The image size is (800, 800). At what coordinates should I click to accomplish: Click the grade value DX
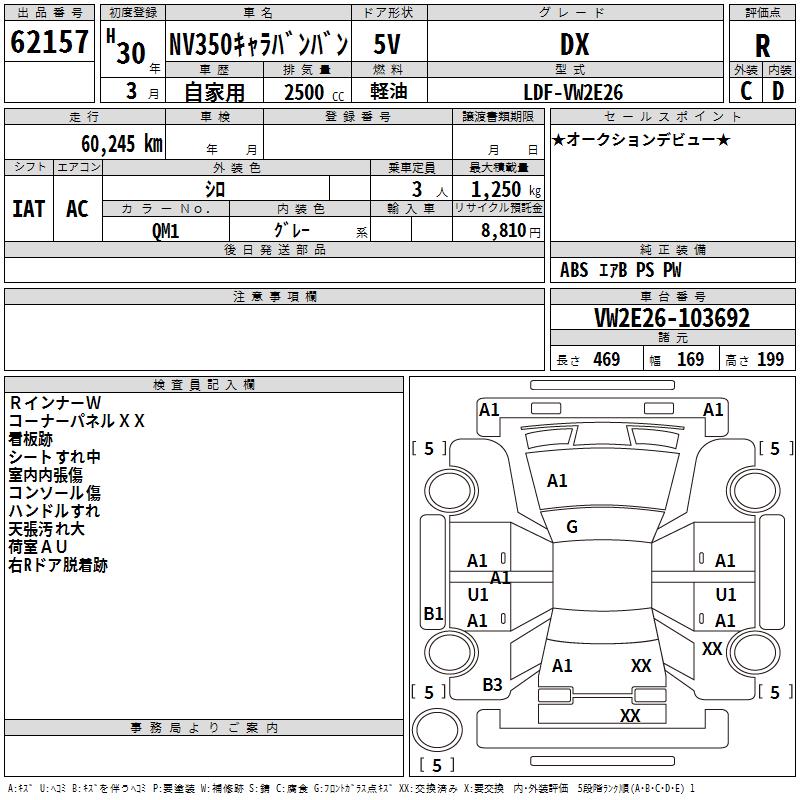[574, 45]
